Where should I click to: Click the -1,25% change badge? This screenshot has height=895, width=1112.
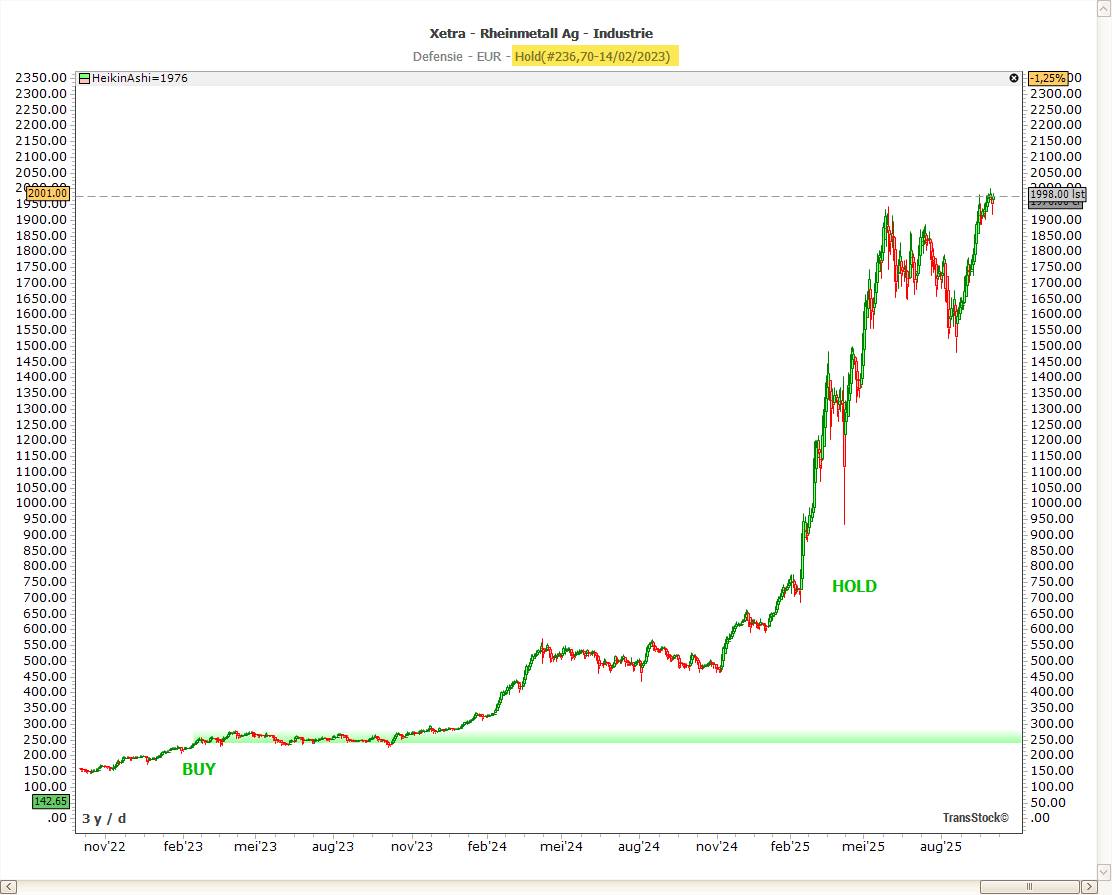[1049, 78]
